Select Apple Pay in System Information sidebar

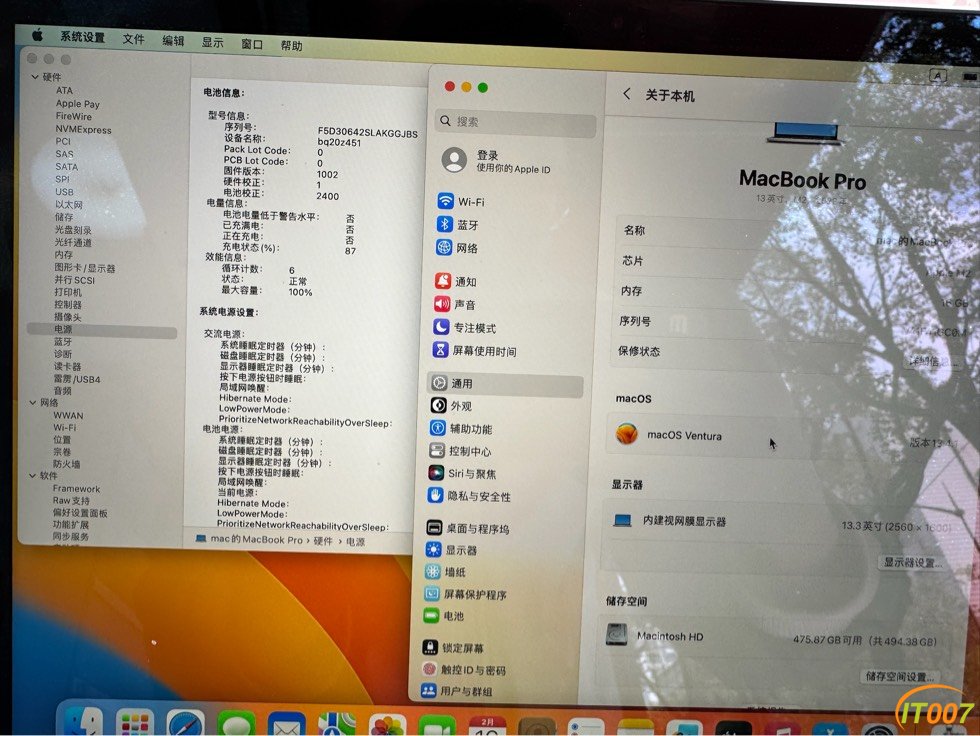78,104
